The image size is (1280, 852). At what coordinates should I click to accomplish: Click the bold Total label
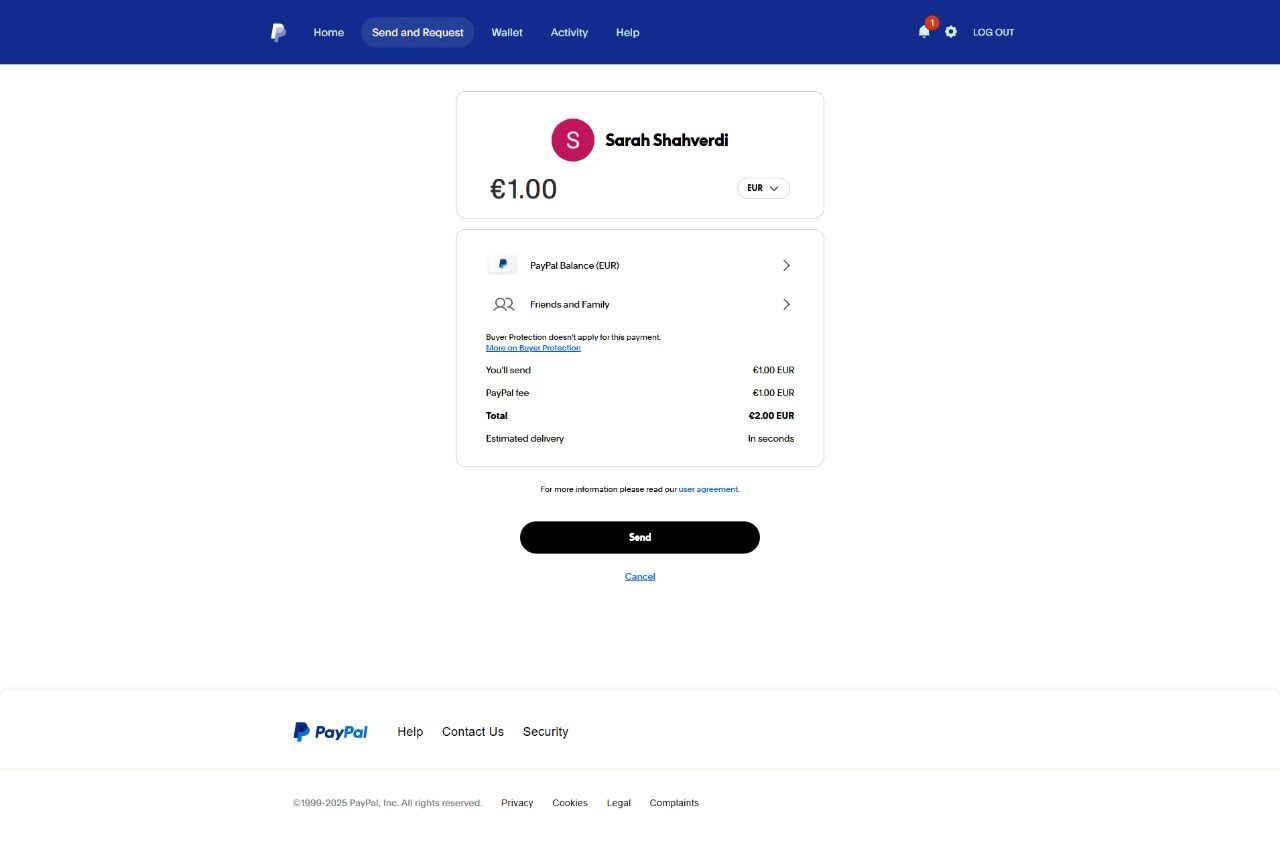(497, 415)
